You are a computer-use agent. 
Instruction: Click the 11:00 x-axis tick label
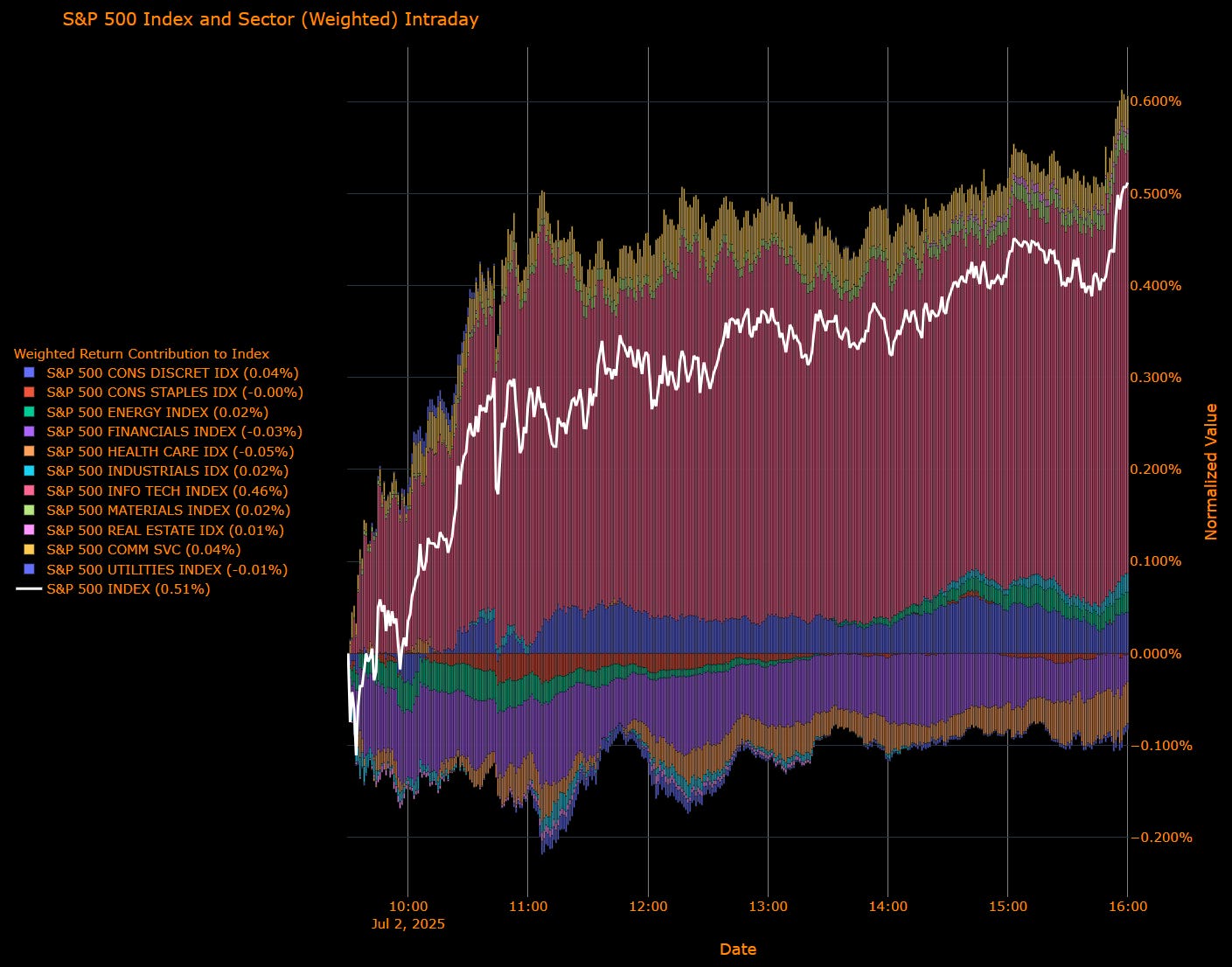pyautogui.click(x=528, y=907)
